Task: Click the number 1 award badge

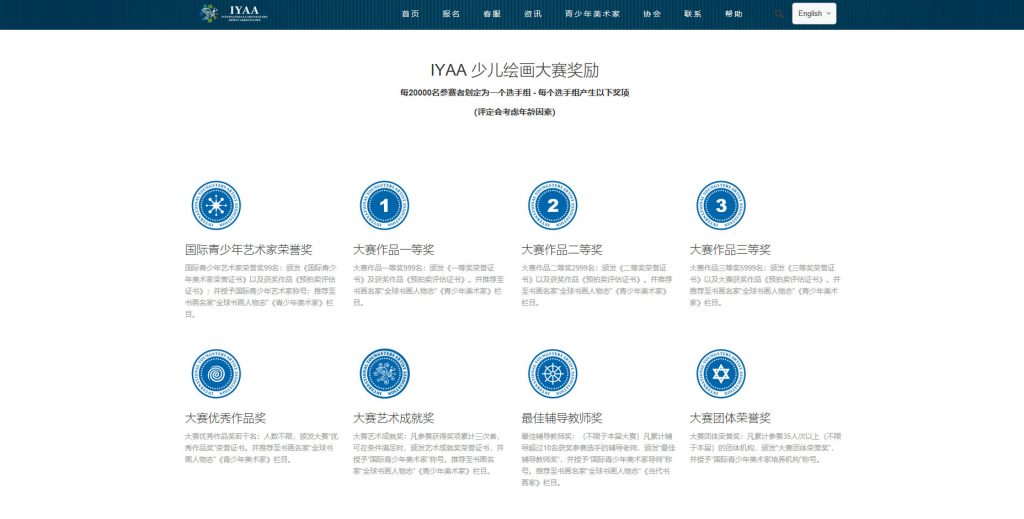Action: click(385, 206)
